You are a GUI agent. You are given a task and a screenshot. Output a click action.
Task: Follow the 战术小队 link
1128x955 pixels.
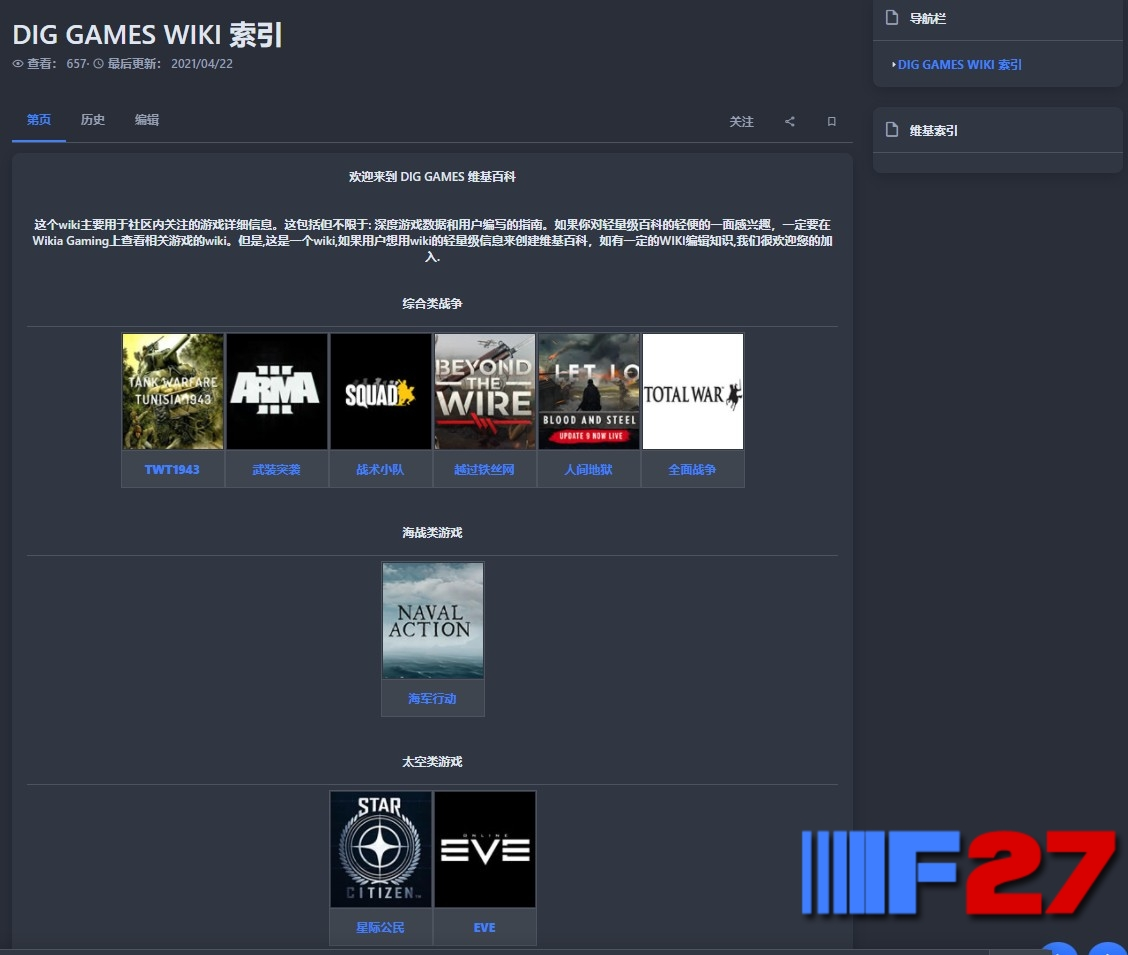380,470
